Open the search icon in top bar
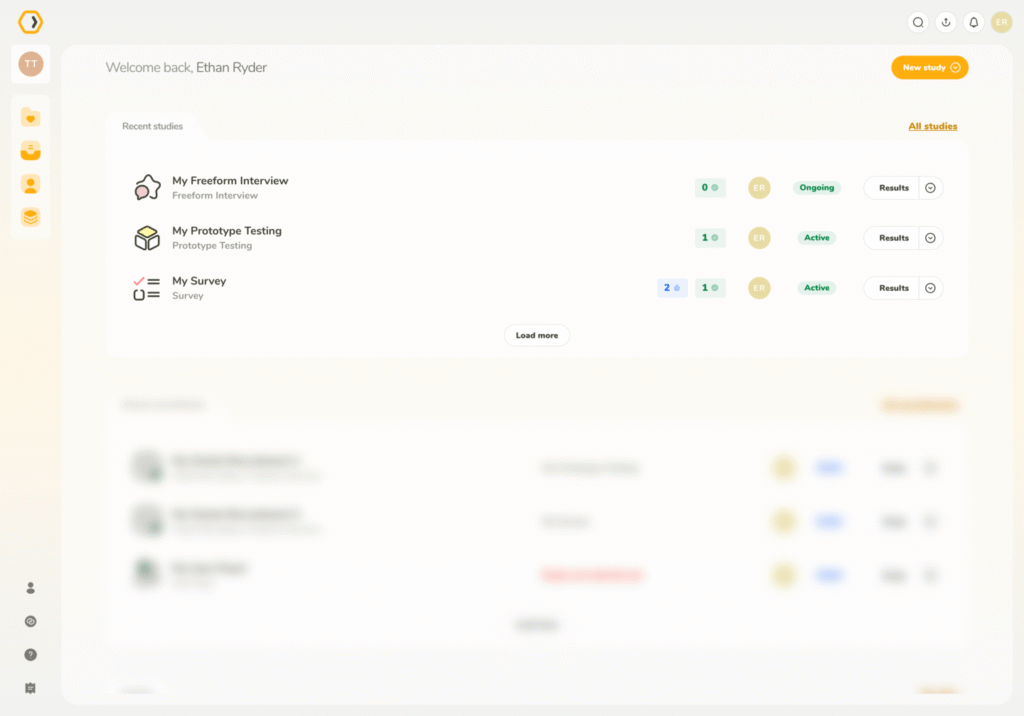1024x716 pixels. click(917, 22)
